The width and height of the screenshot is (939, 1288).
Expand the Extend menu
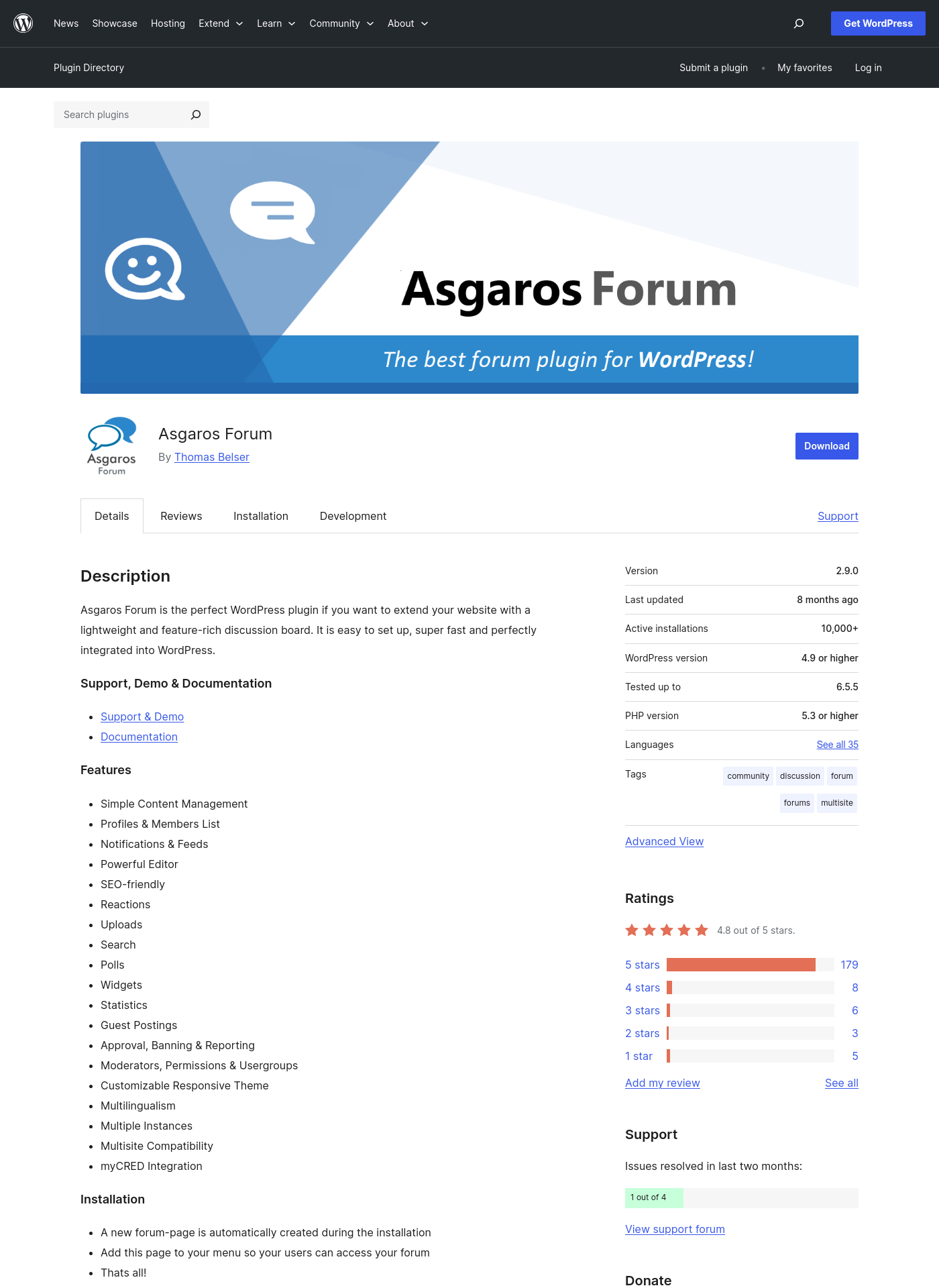coord(221,23)
